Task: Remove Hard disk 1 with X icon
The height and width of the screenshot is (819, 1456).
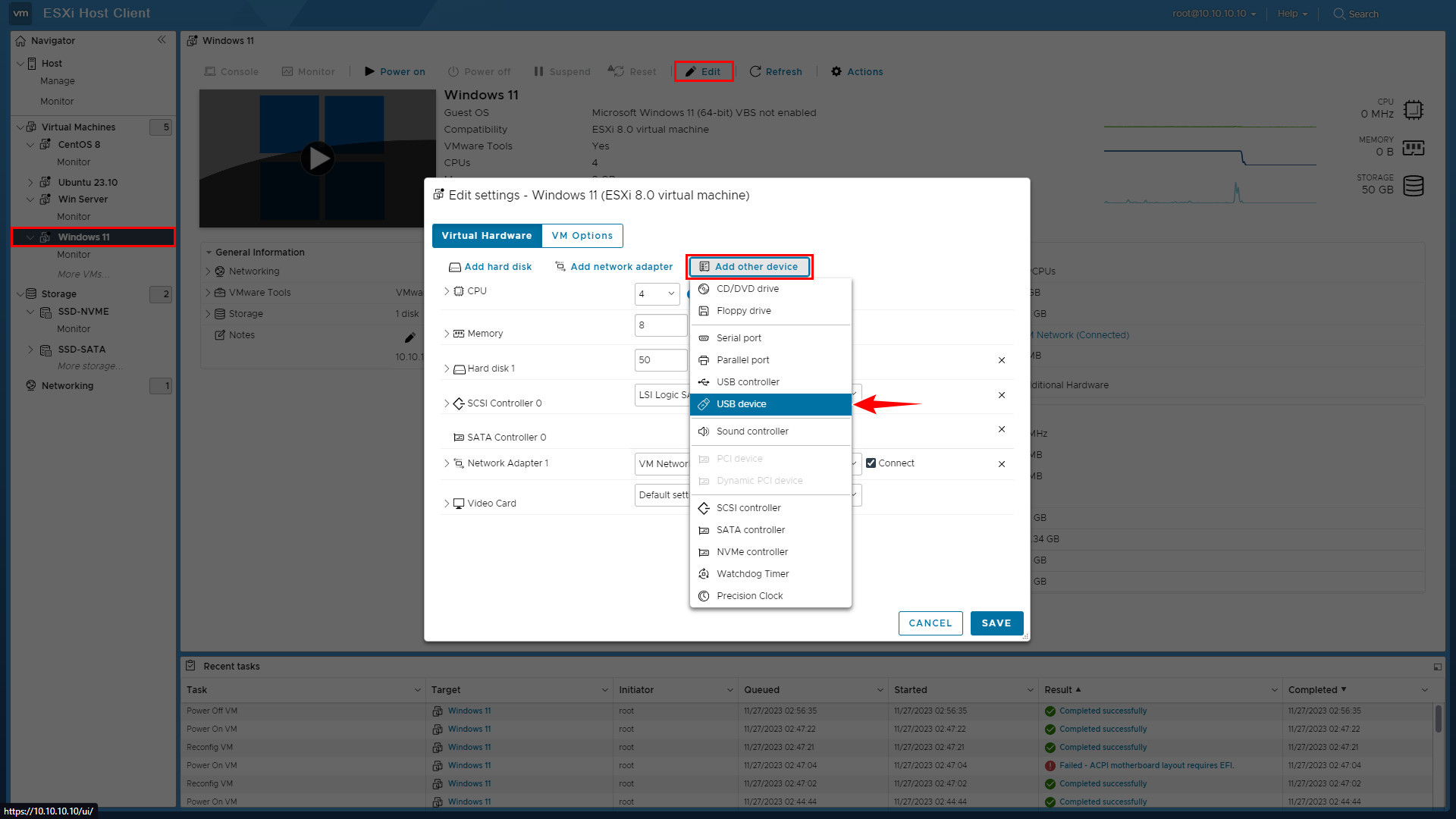Action: [1002, 360]
